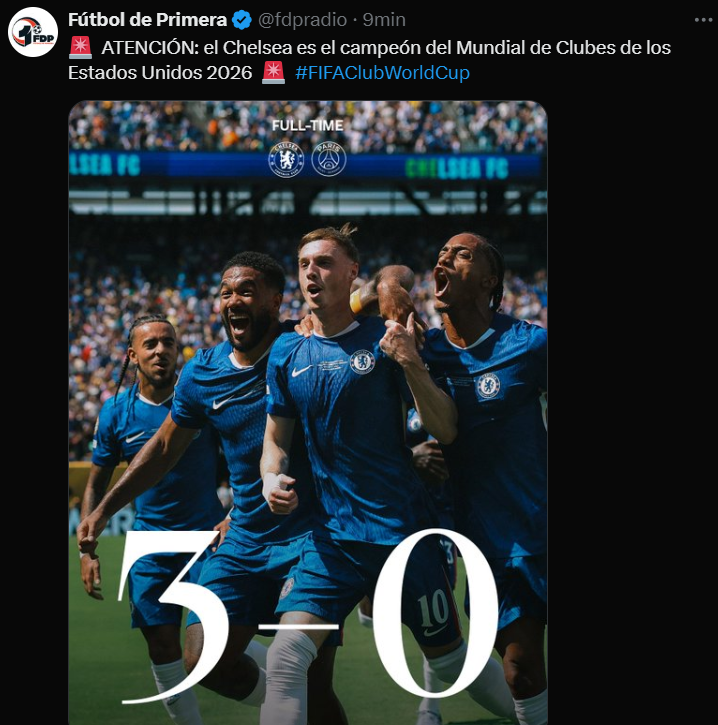The image size is (718, 725).
Task: Open the Fútbol de Primera profile avatar
Action: pyautogui.click(x=33, y=32)
